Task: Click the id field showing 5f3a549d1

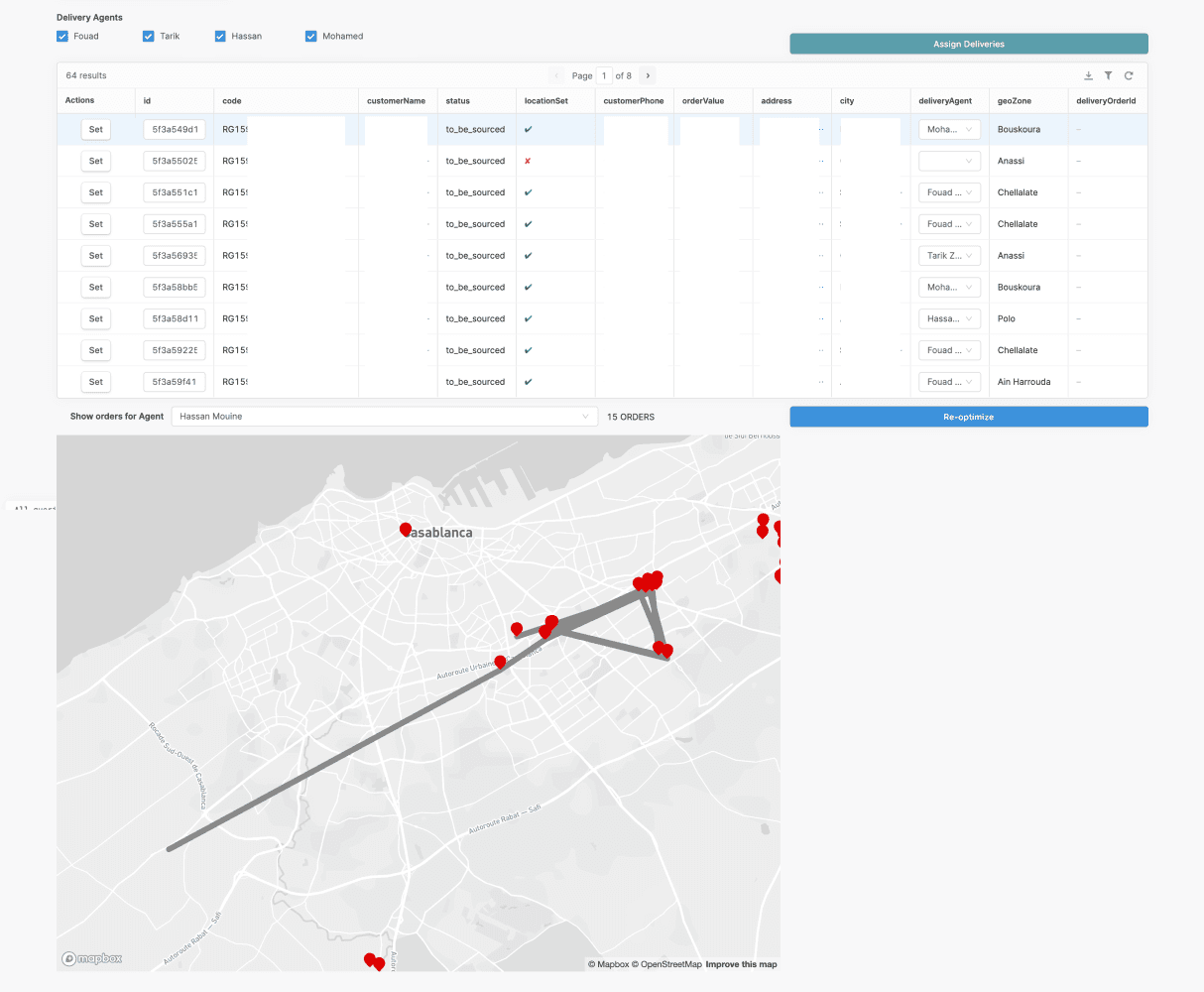Action: click(175, 129)
